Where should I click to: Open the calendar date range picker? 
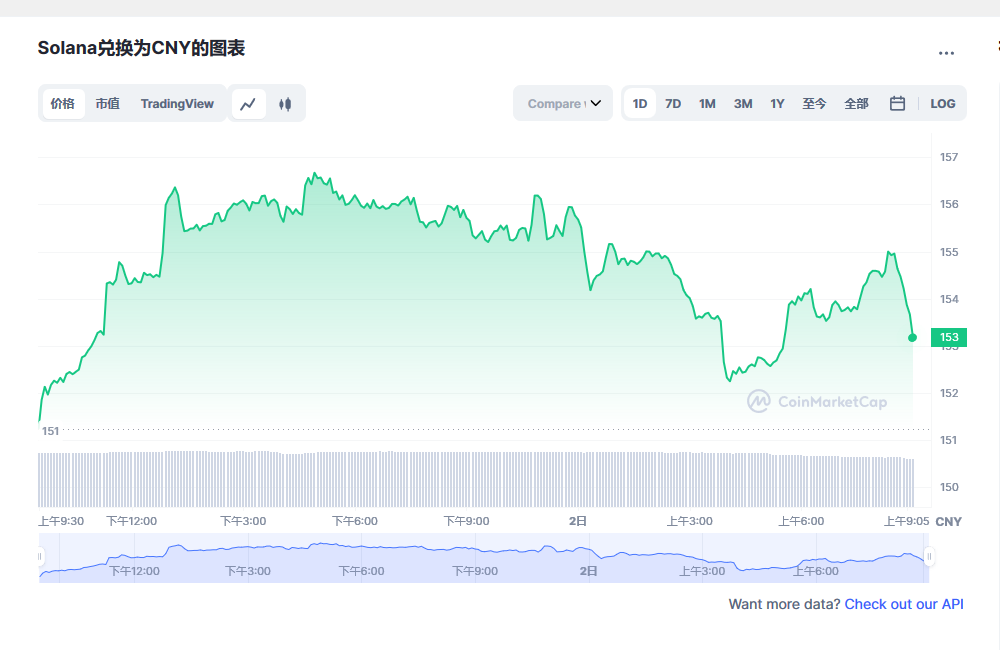897,103
